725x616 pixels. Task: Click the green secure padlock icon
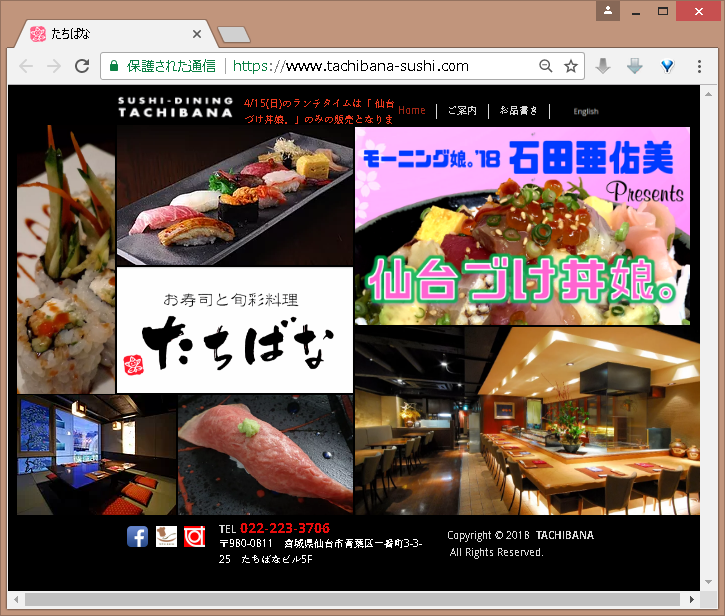(114, 66)
